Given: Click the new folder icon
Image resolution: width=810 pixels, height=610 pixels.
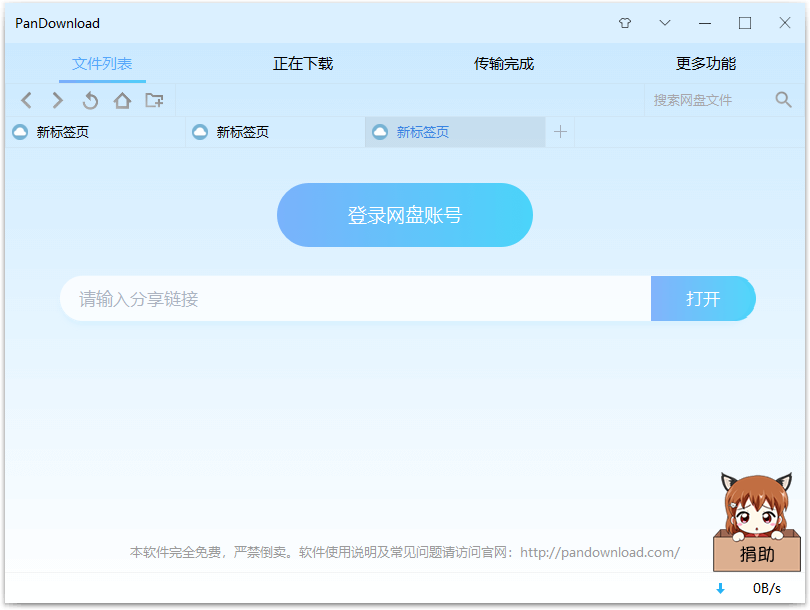Looking at the screenshot, I should pyautogui.click(x=154, y=100).
